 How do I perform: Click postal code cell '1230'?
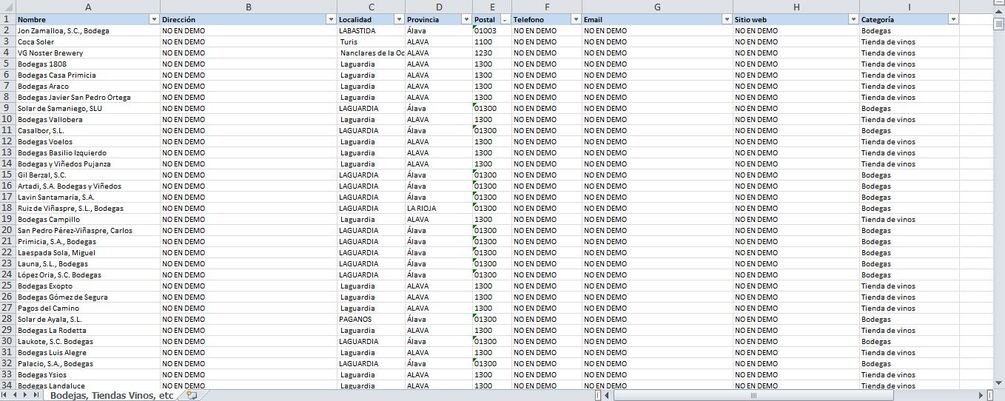pos(492,53)
